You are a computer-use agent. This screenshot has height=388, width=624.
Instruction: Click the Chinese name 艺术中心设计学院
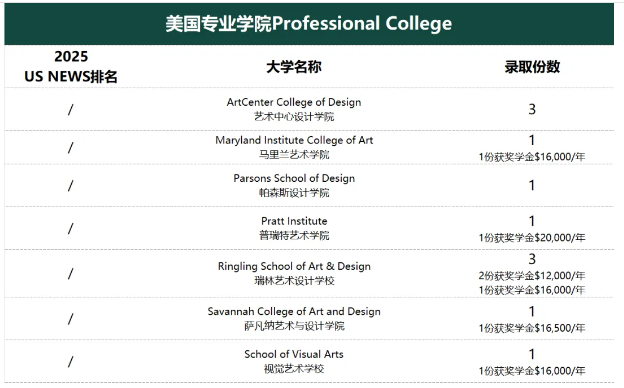coord(294,117)
